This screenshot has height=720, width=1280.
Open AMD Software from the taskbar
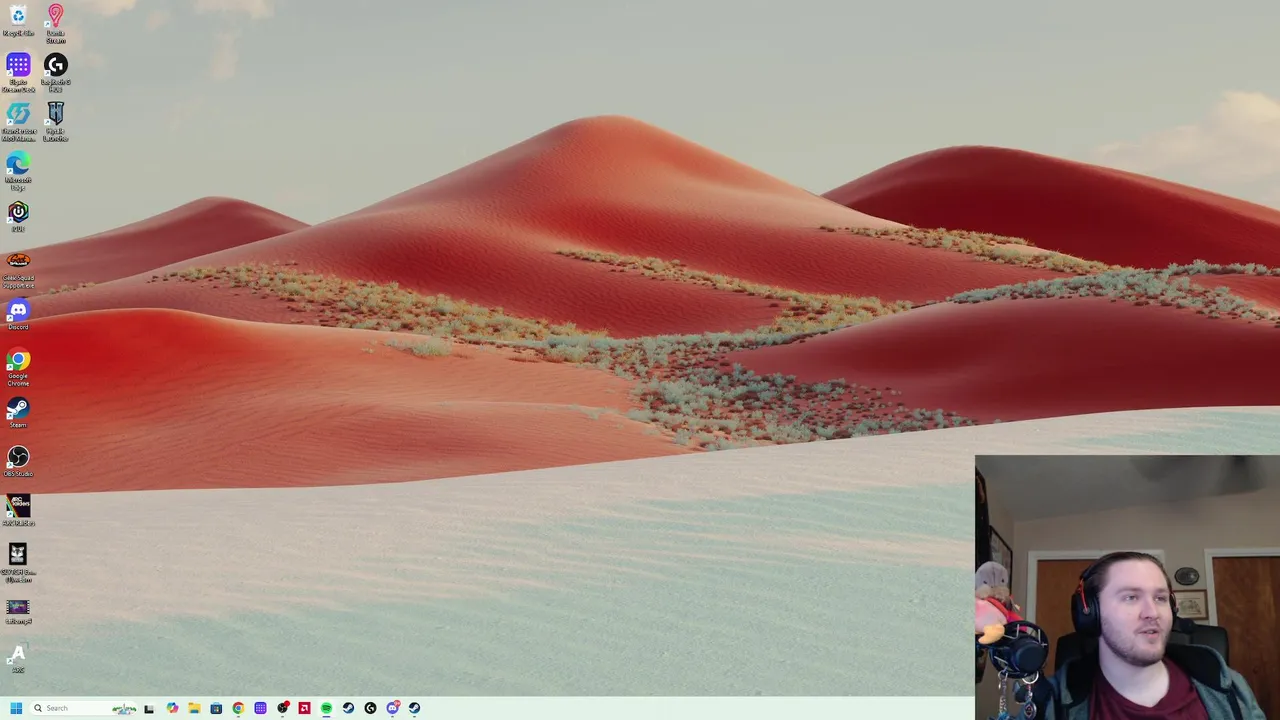[x=304, y=708]
